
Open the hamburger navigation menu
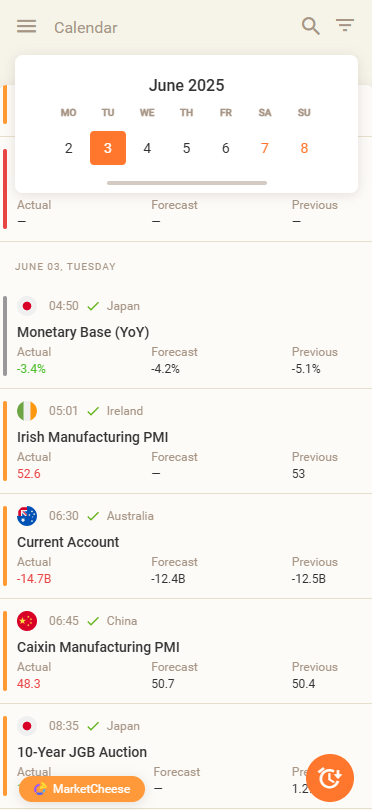26,27
